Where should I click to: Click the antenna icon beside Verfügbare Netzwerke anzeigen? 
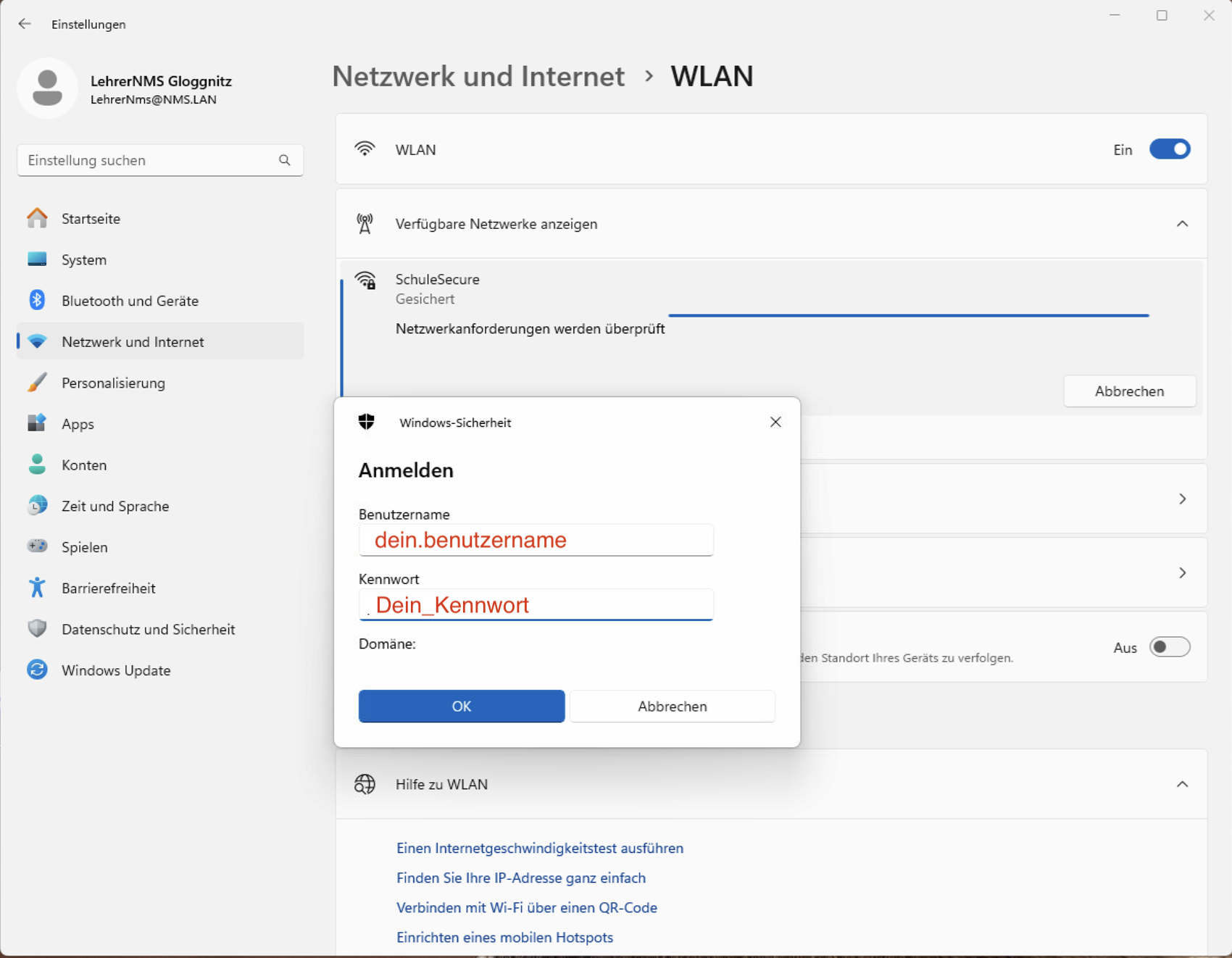coord(366,223)
